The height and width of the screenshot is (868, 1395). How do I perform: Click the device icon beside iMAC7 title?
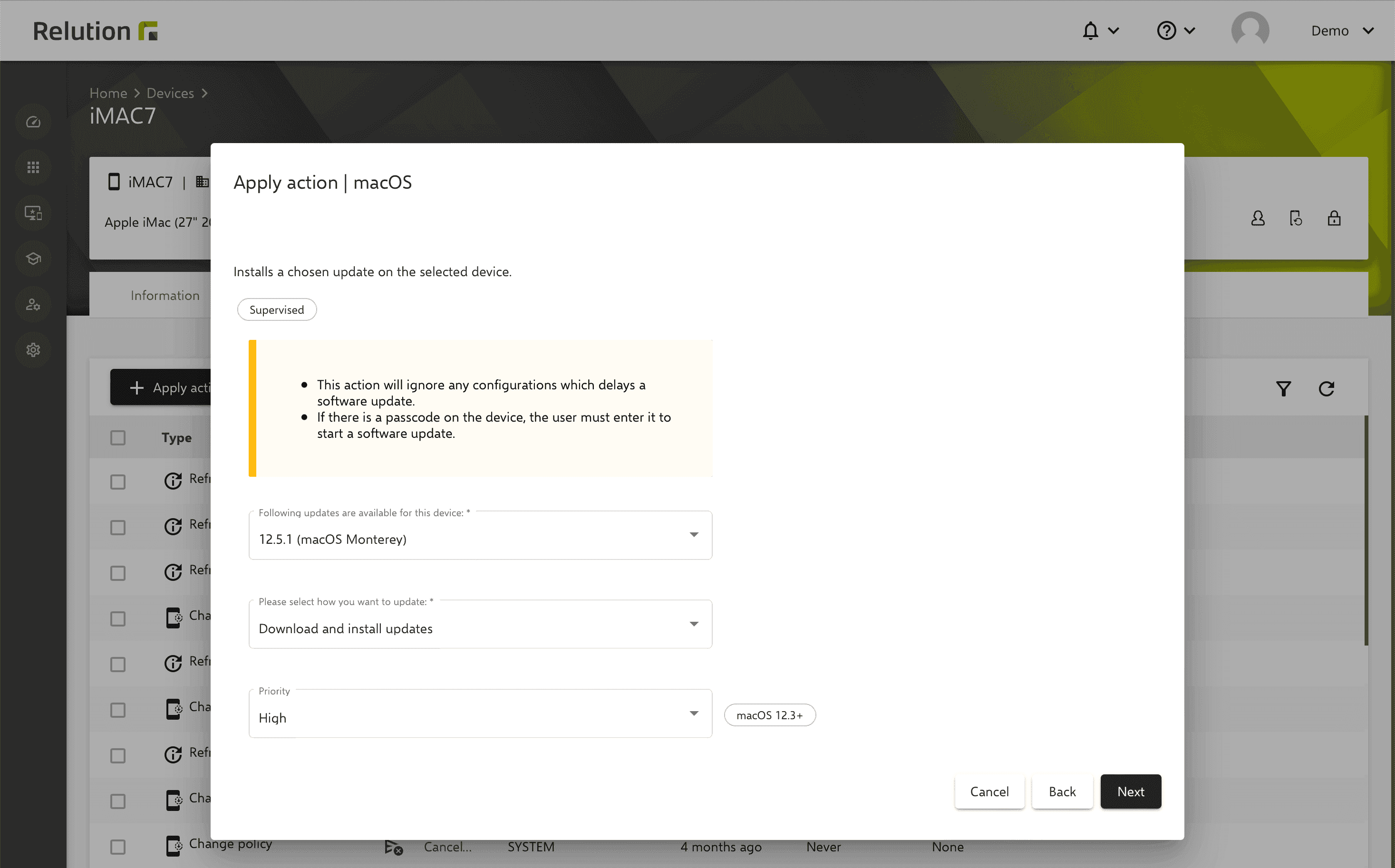pyautogui.click(x=114, y=182)
